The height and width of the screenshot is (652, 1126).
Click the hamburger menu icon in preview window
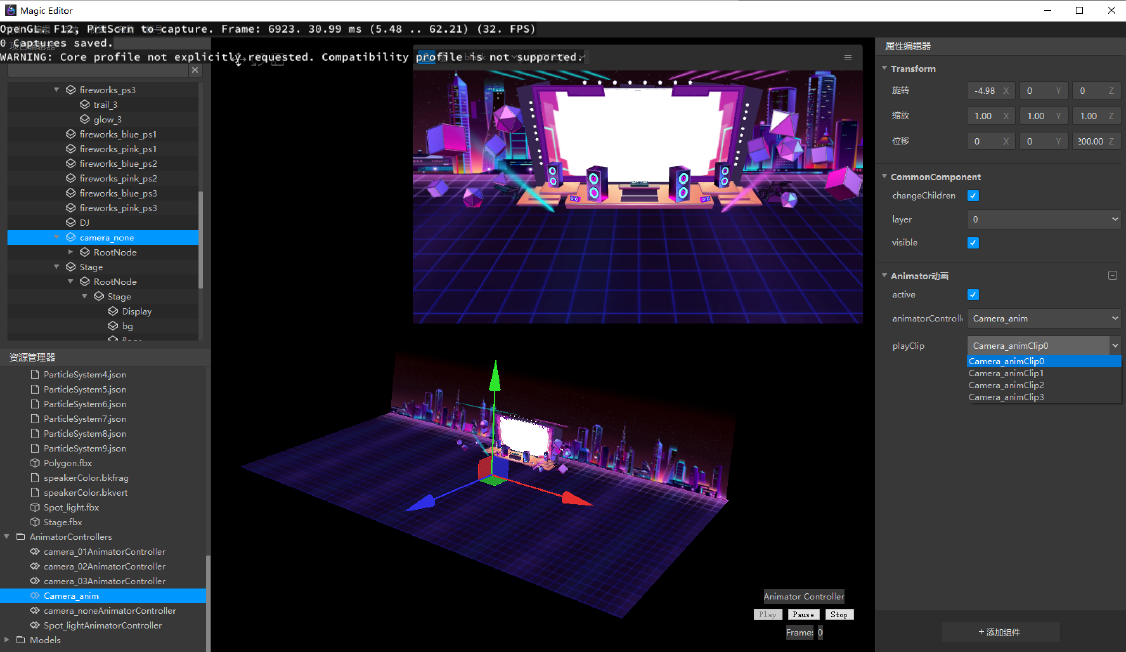pos(848,57)
